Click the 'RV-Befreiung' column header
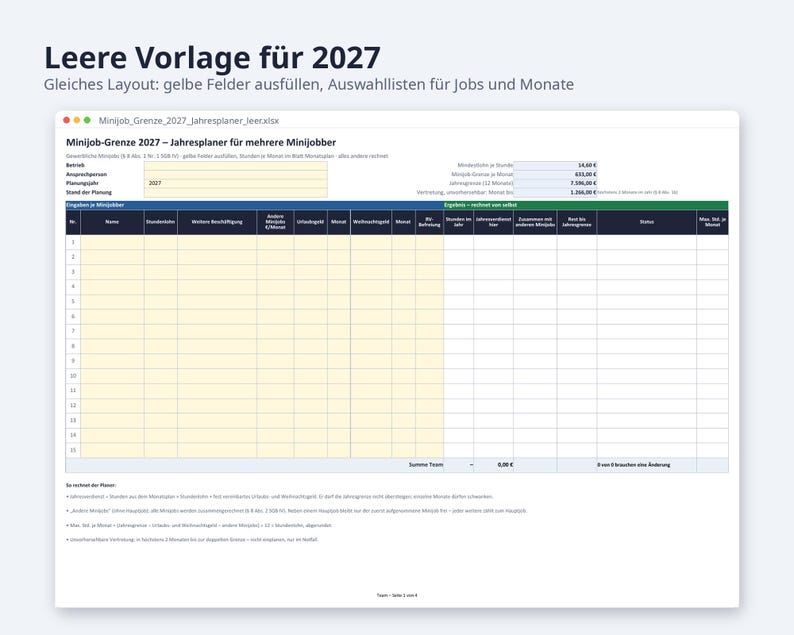This screenshot has width=794, height=635. coord(429,222)
